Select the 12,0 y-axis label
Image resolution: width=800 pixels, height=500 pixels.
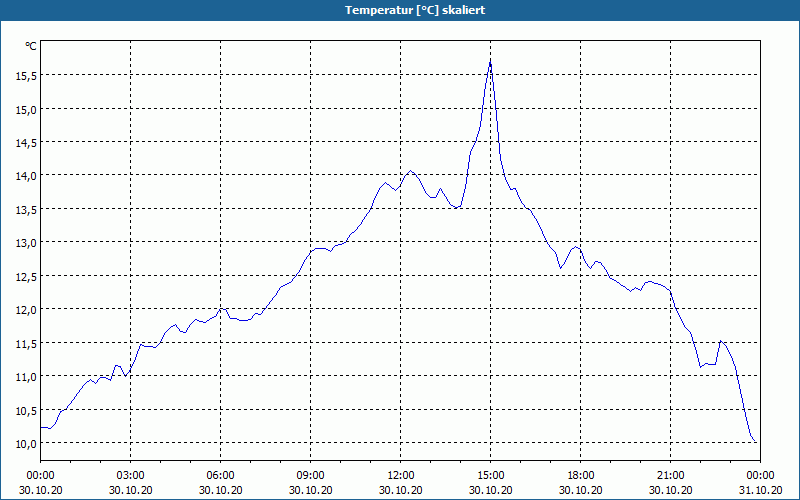pos(26,310)
